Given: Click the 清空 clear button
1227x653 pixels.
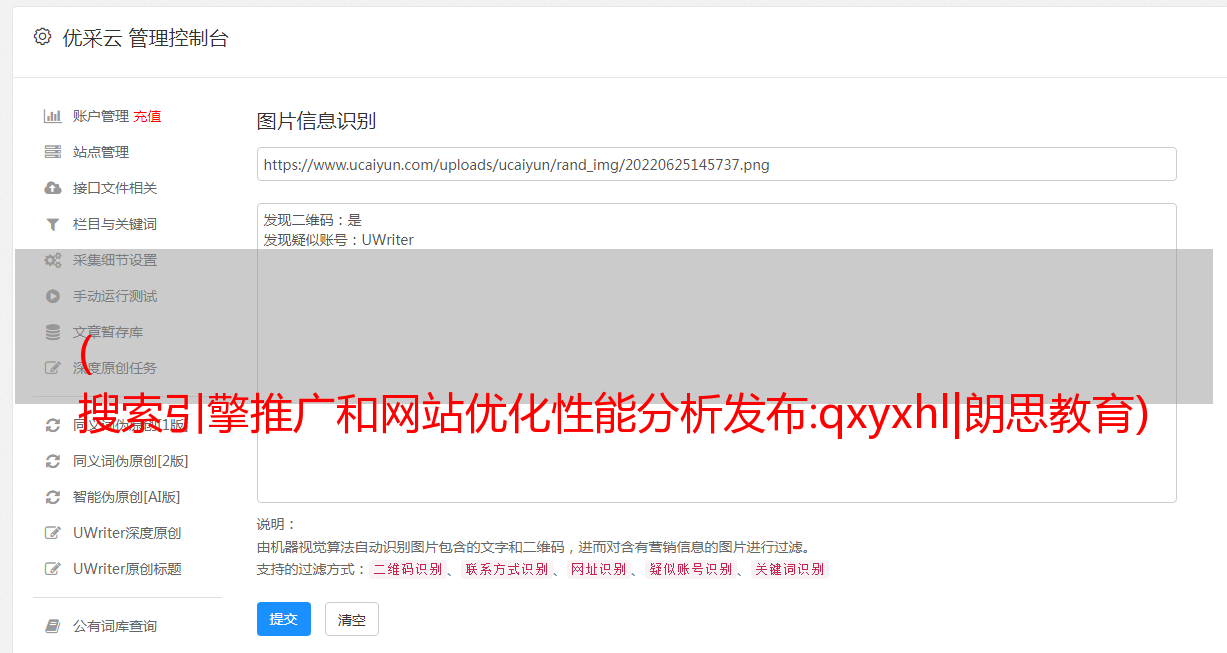Looking at the screenshot, I should 352,619.
